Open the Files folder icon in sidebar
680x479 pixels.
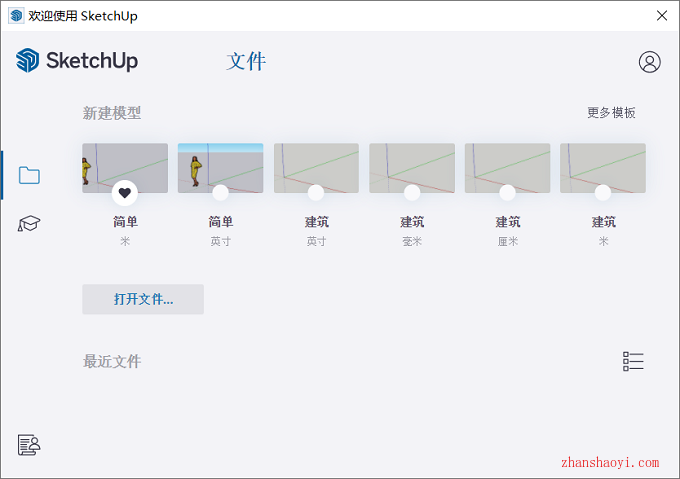pos(29,175)
